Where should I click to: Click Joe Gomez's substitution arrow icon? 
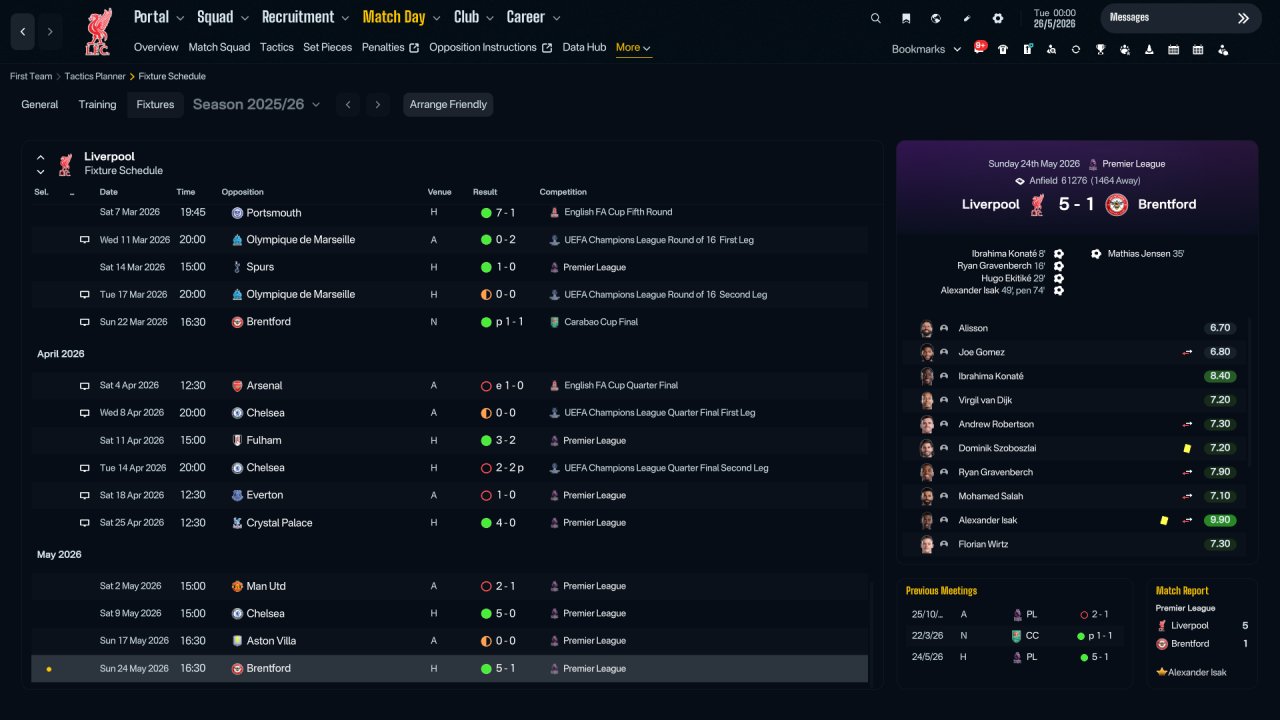[1188, 352]
